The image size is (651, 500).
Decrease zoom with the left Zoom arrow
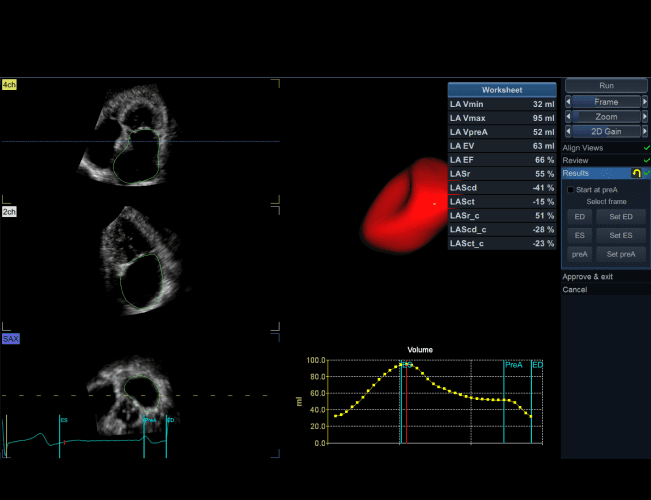click(x=569, y=117)
